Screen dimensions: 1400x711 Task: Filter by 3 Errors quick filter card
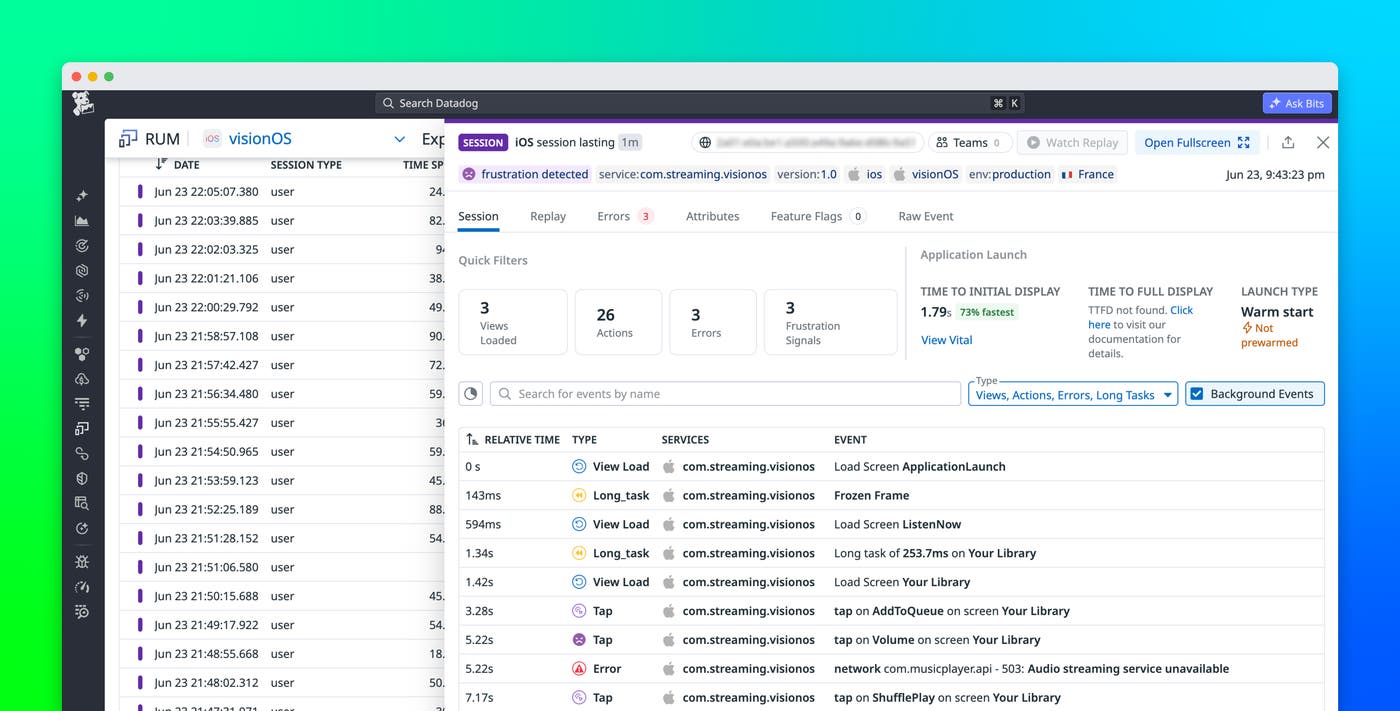point(712,322)
